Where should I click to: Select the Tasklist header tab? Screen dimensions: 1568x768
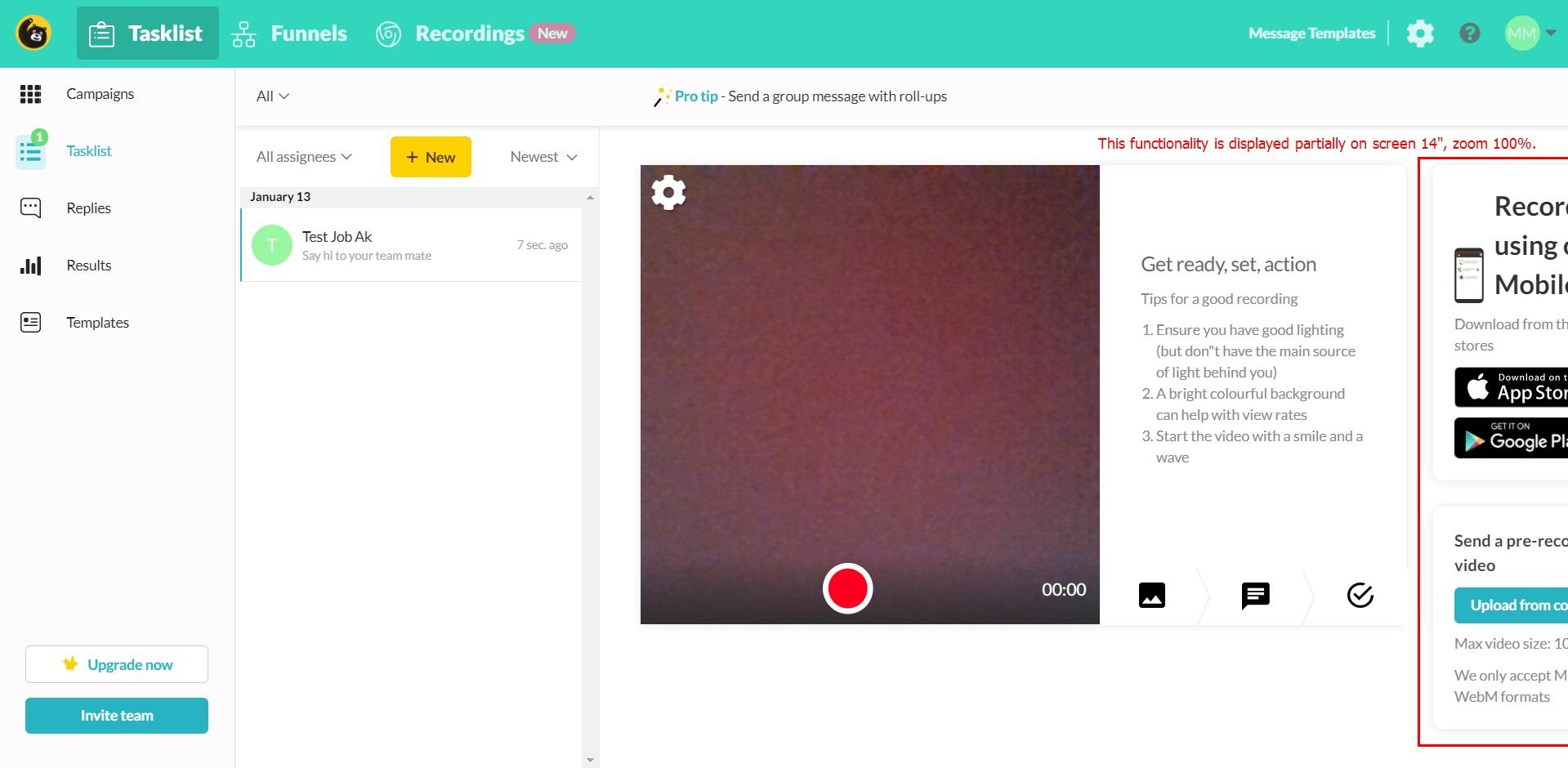pyautogui.click(x=148, y=33)
